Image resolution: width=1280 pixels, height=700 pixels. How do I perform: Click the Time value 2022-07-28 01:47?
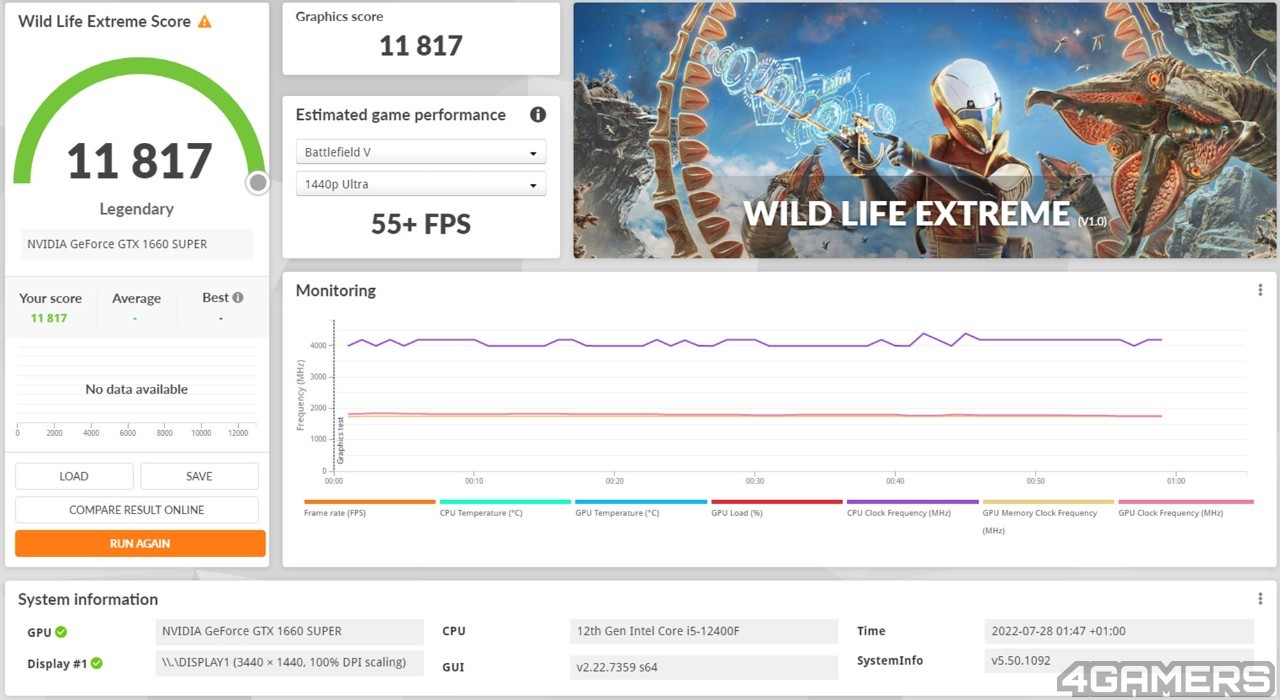pyautogui.click(x=1118, y=631)
